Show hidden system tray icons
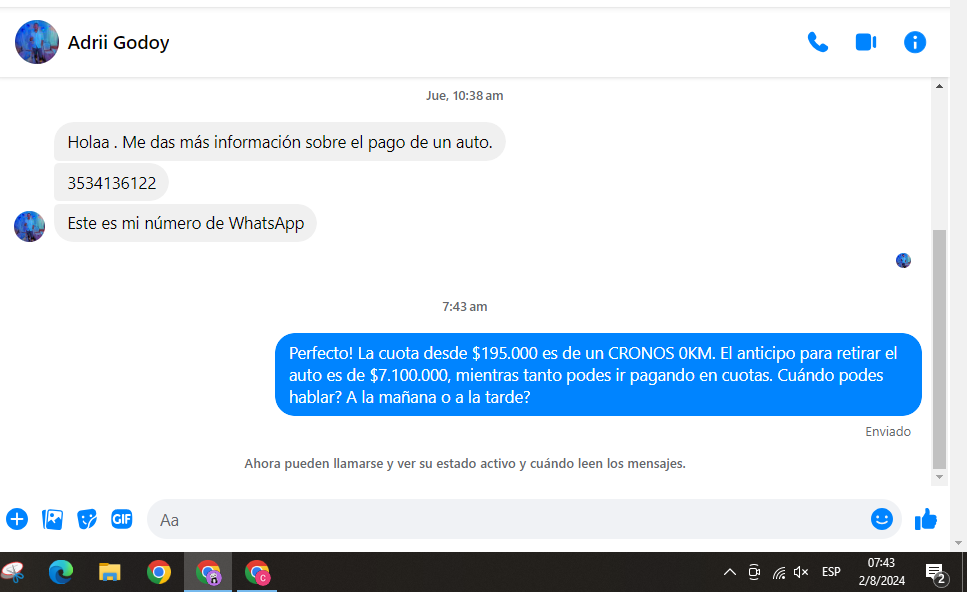The width and height of the screenshot is (967, 592). [x=730, y=572]
